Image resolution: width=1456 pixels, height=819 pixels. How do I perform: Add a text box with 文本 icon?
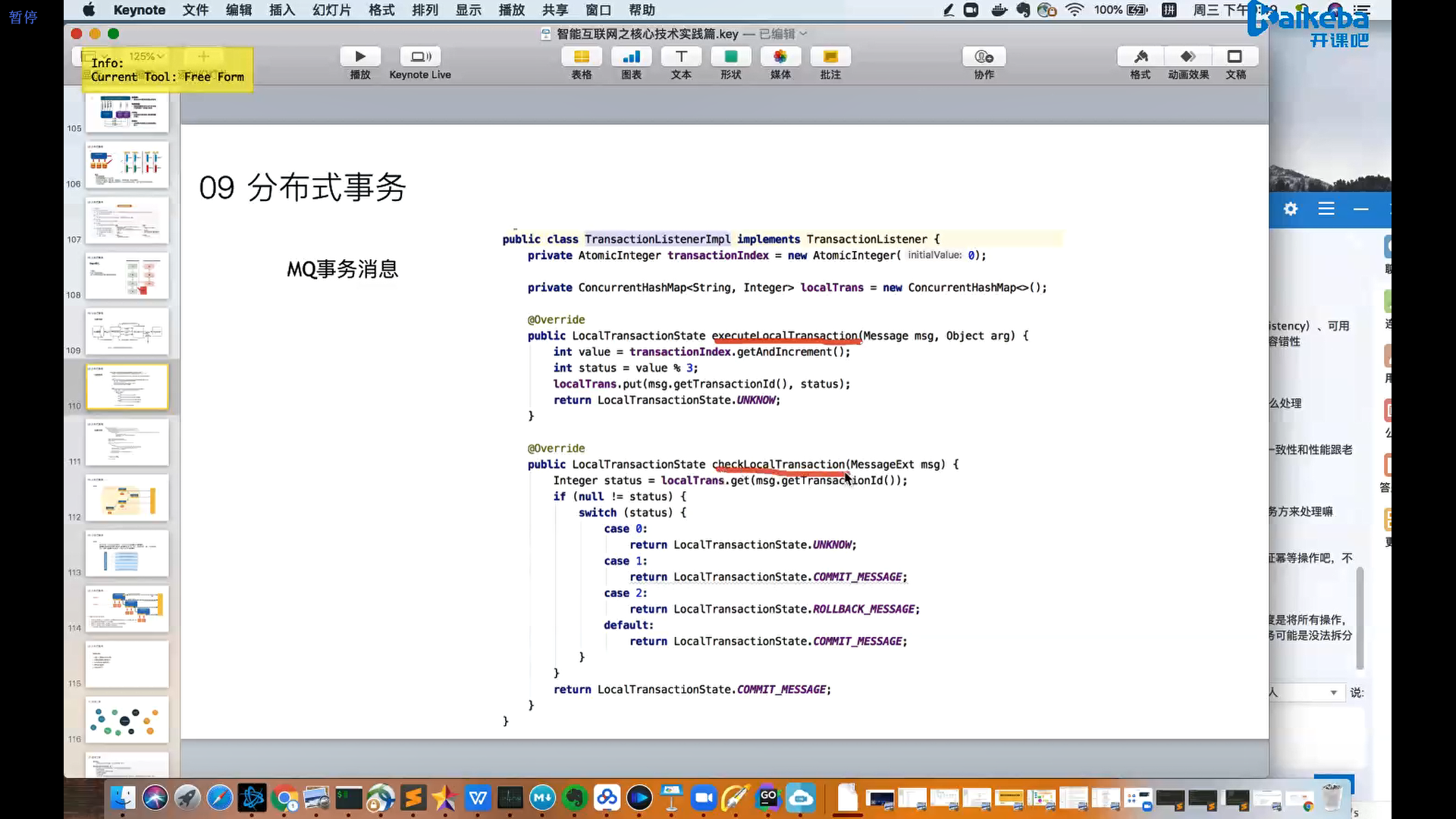[681, 57]
